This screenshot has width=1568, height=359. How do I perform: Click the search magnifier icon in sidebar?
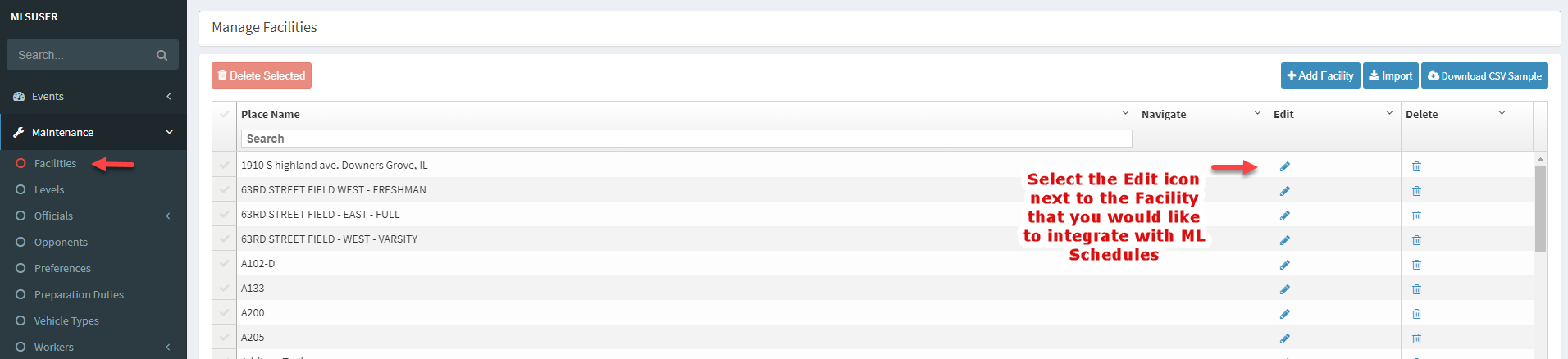(x=162, y=55)
